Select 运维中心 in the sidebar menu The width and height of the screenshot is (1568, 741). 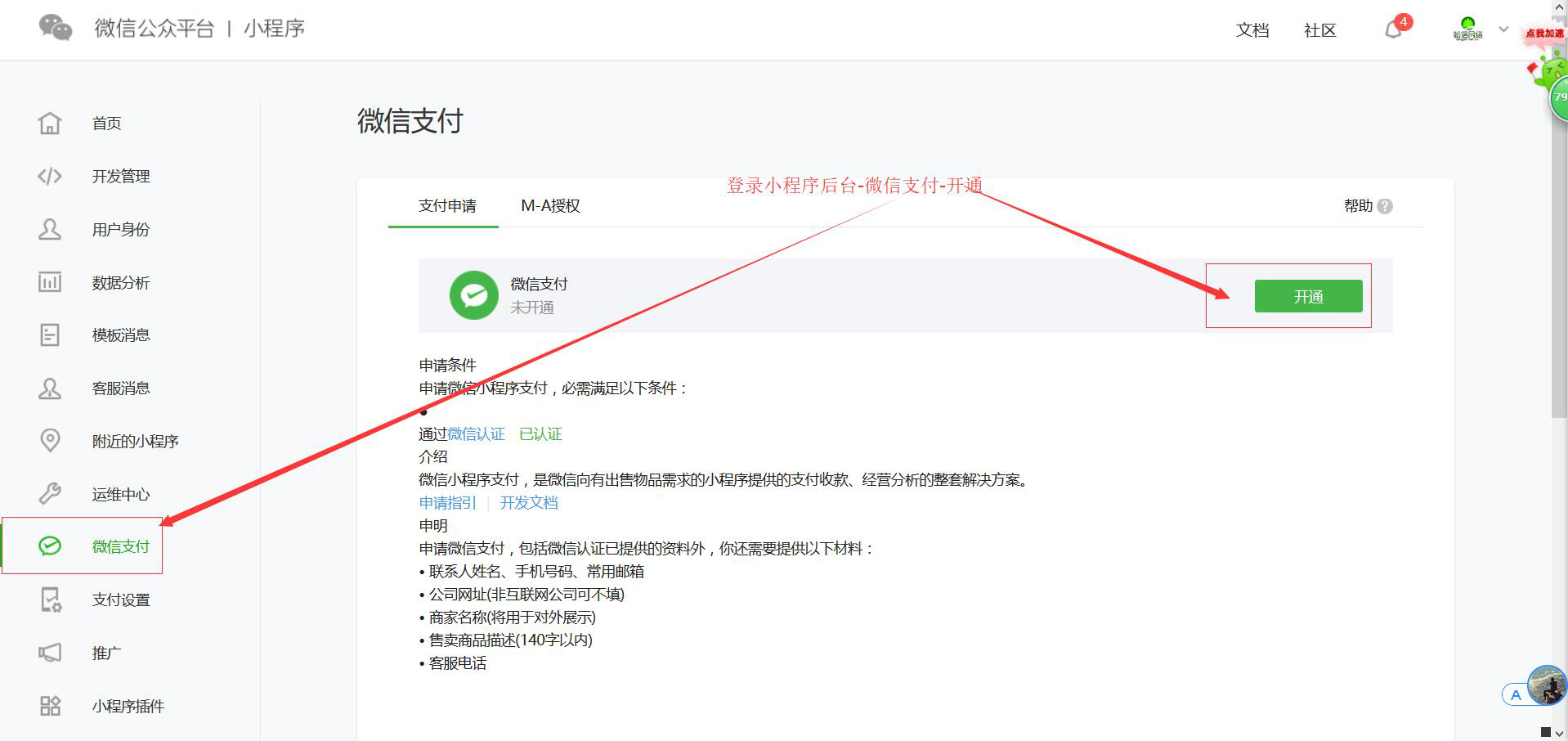point(121,494)
